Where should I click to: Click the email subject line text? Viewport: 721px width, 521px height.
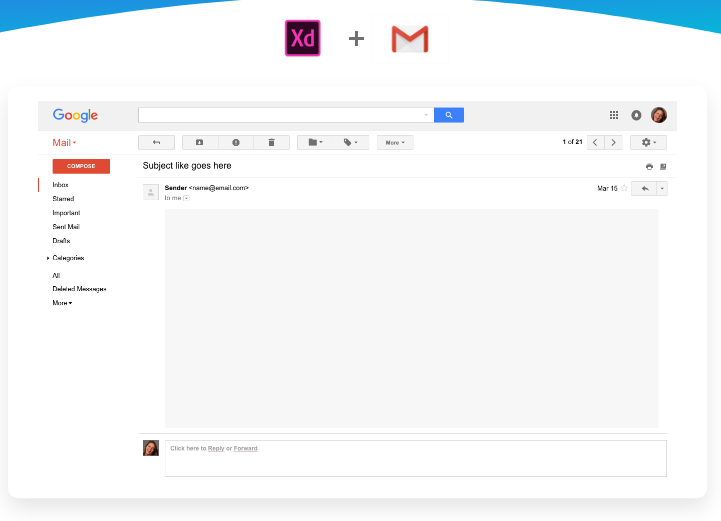click(187, 166)
